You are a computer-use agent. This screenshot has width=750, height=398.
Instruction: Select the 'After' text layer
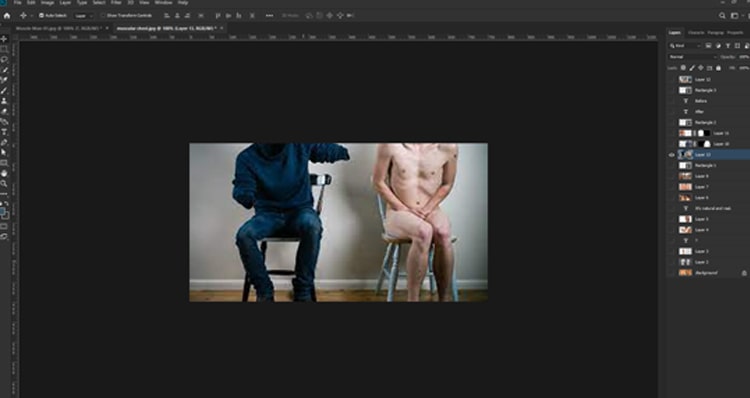click(699, 112)
